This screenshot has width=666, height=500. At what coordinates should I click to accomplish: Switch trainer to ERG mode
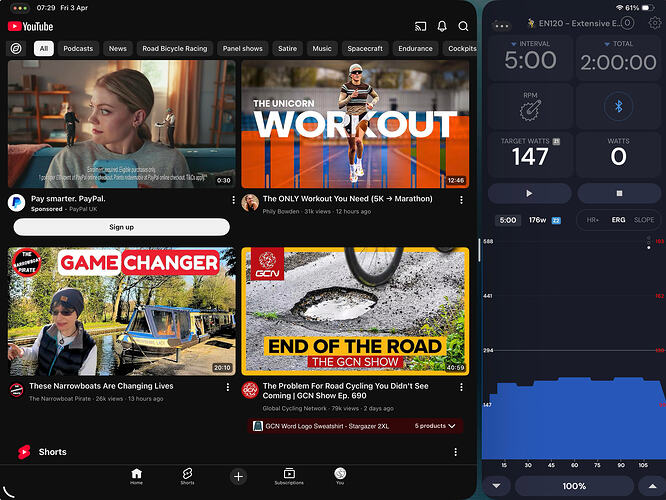pyautogui.click(x=619, y=220)
